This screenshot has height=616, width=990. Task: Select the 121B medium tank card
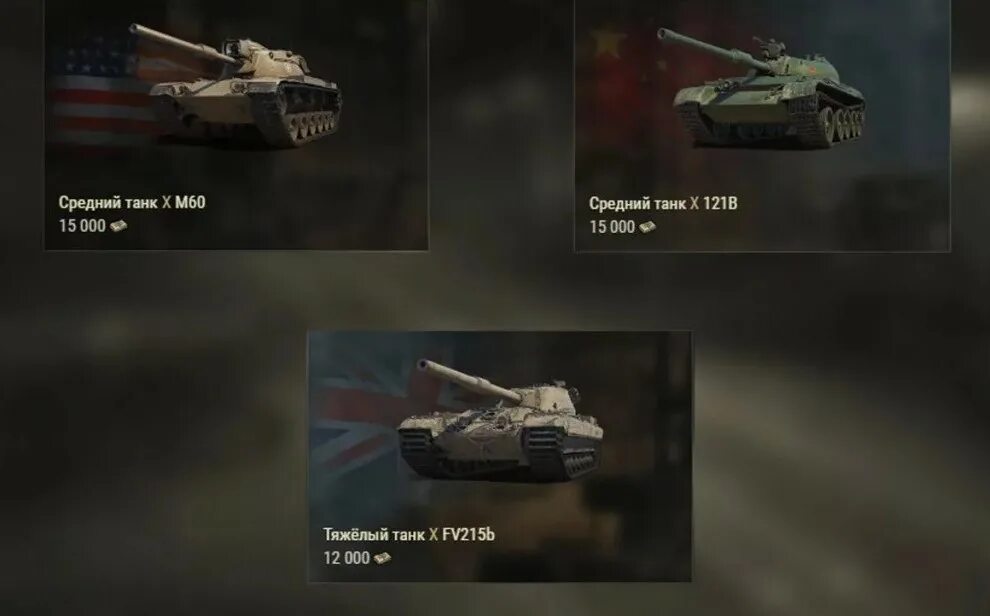pyautogui.click(x=762, y=126)
